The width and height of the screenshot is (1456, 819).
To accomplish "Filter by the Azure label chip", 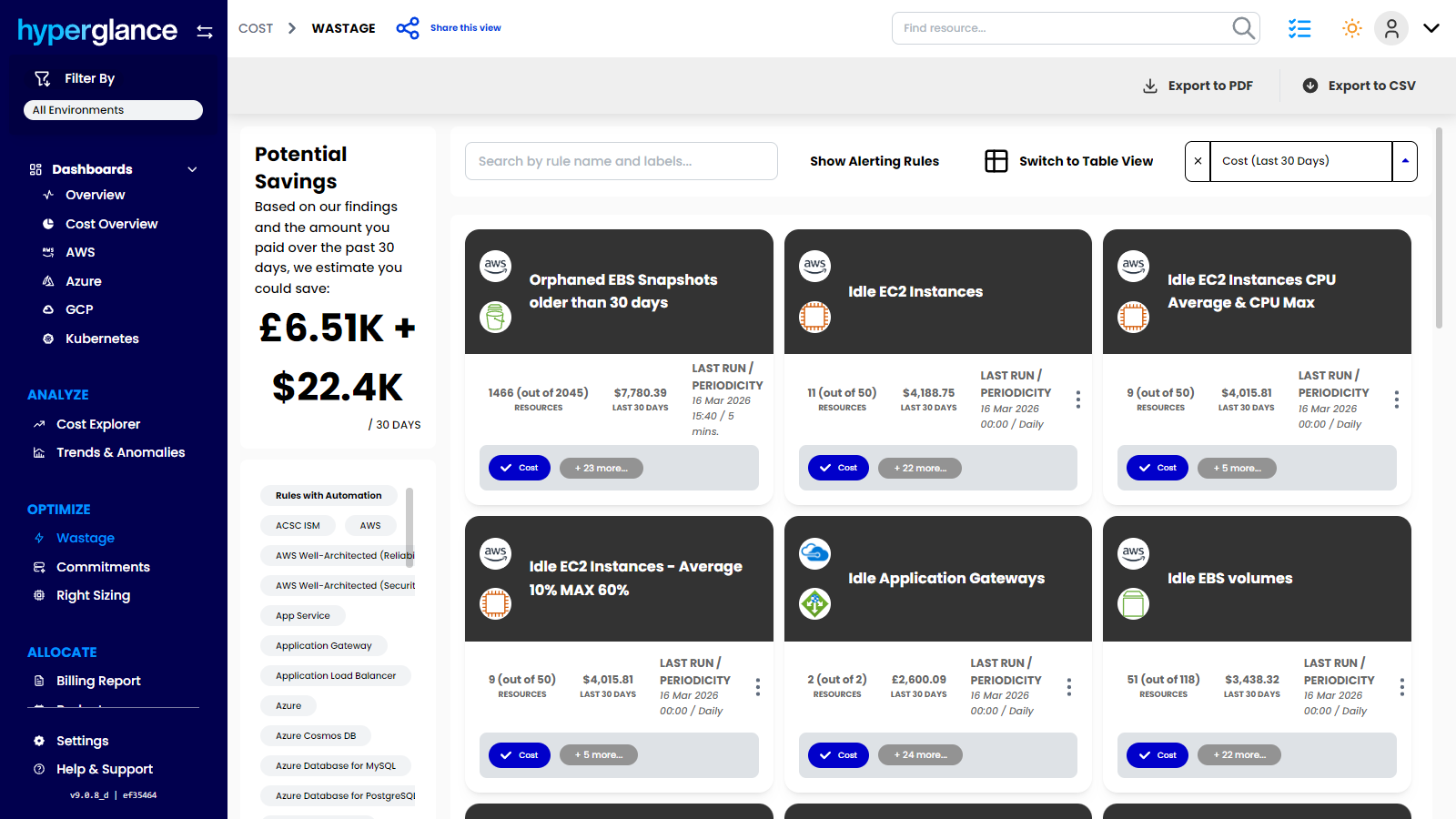I will point(288,706).
